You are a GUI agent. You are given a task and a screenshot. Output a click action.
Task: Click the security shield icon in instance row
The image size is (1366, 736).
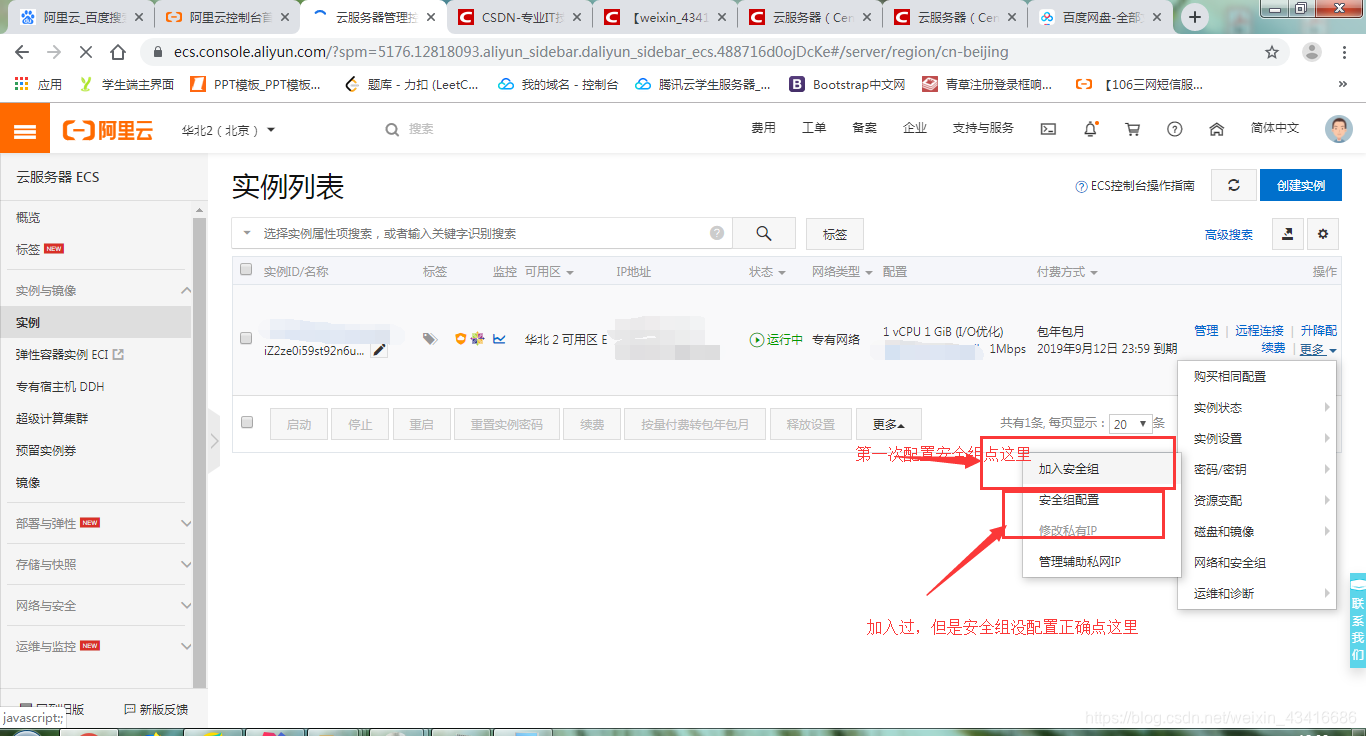click(461, 339)
